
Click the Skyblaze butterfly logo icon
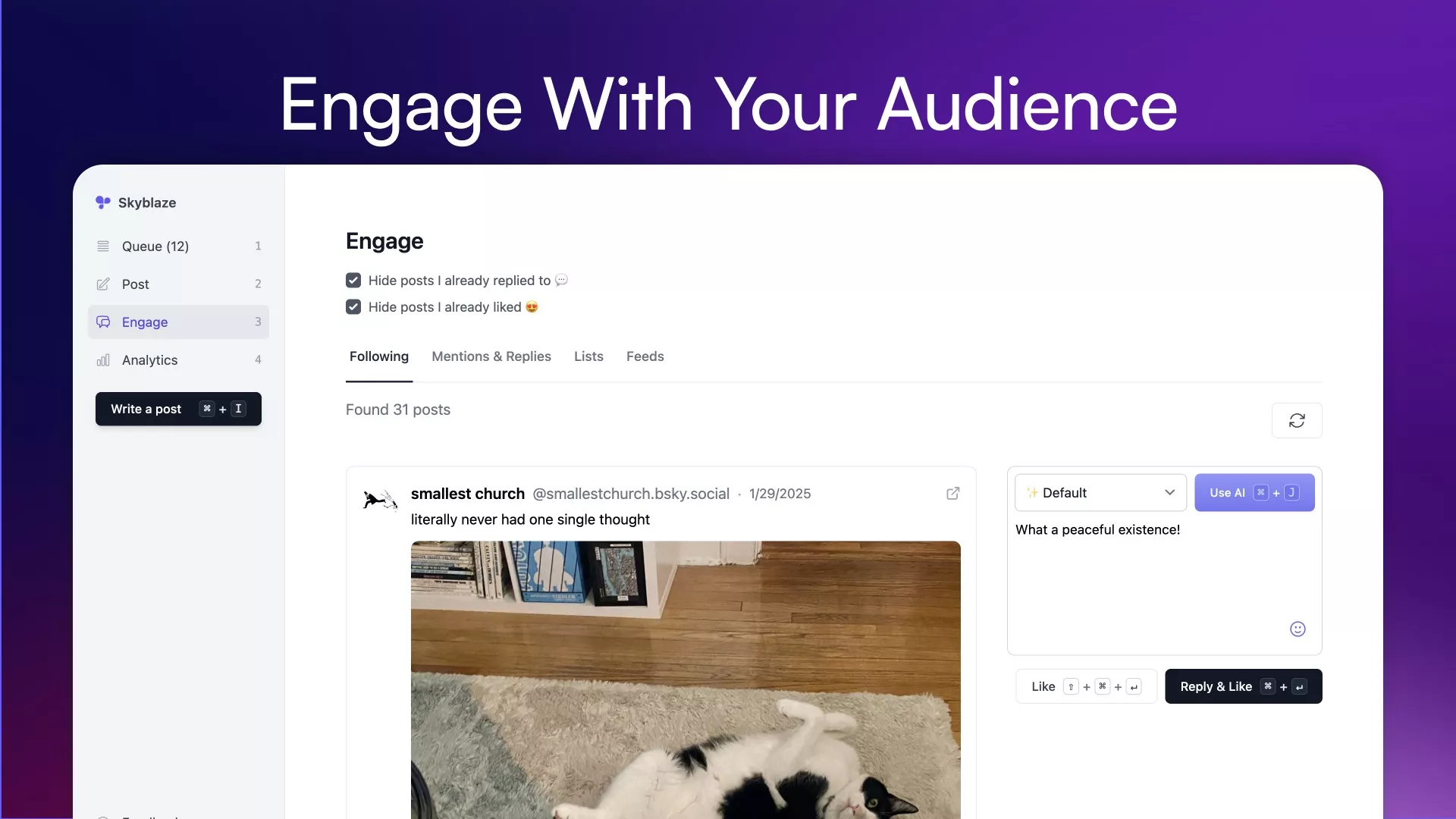[x=103, y=202]
